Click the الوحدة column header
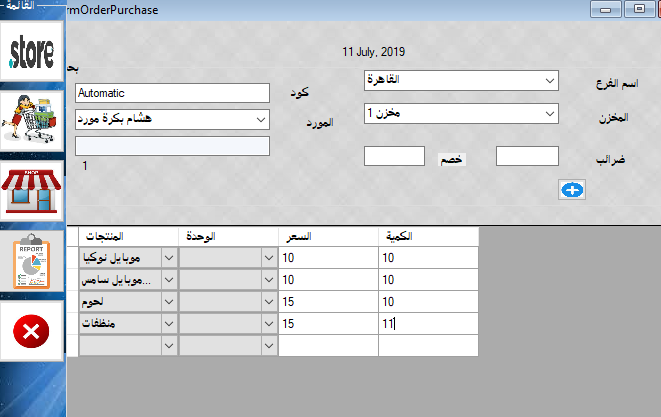The height and width of the screenshot is (417, 661). (228, 237)
